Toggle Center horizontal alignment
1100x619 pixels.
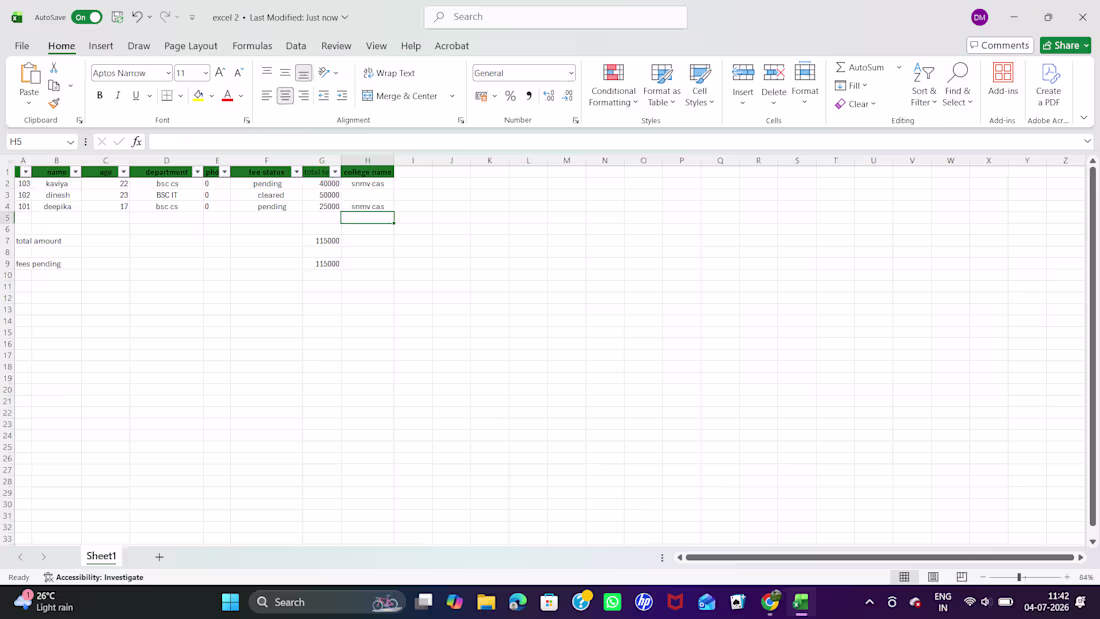tap(285, 95)
